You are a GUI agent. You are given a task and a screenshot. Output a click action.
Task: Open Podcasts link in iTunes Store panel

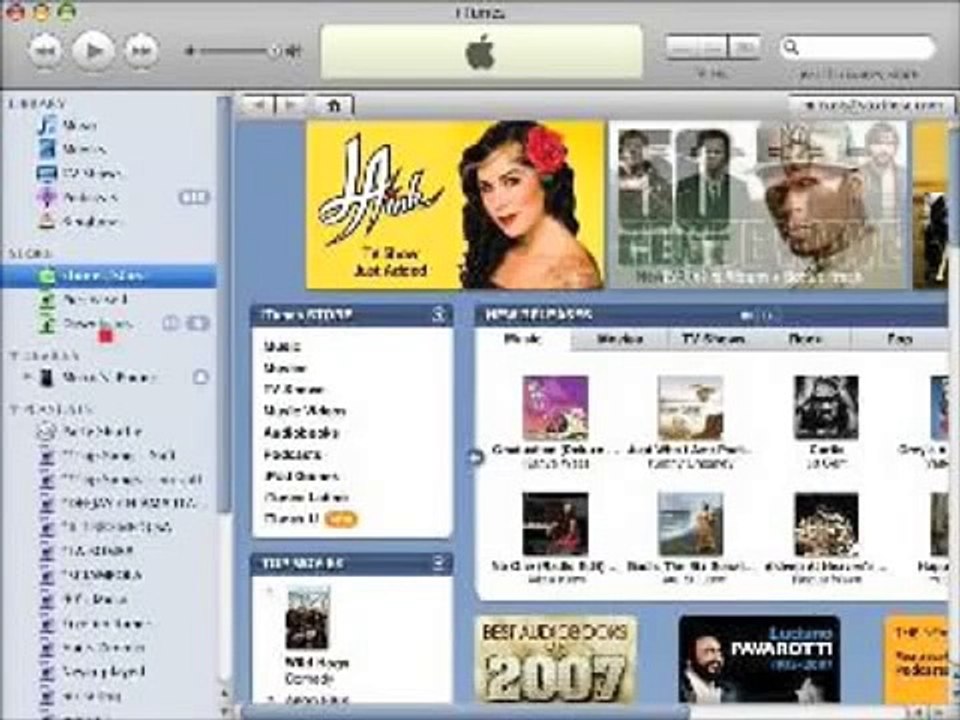[293, 454]
